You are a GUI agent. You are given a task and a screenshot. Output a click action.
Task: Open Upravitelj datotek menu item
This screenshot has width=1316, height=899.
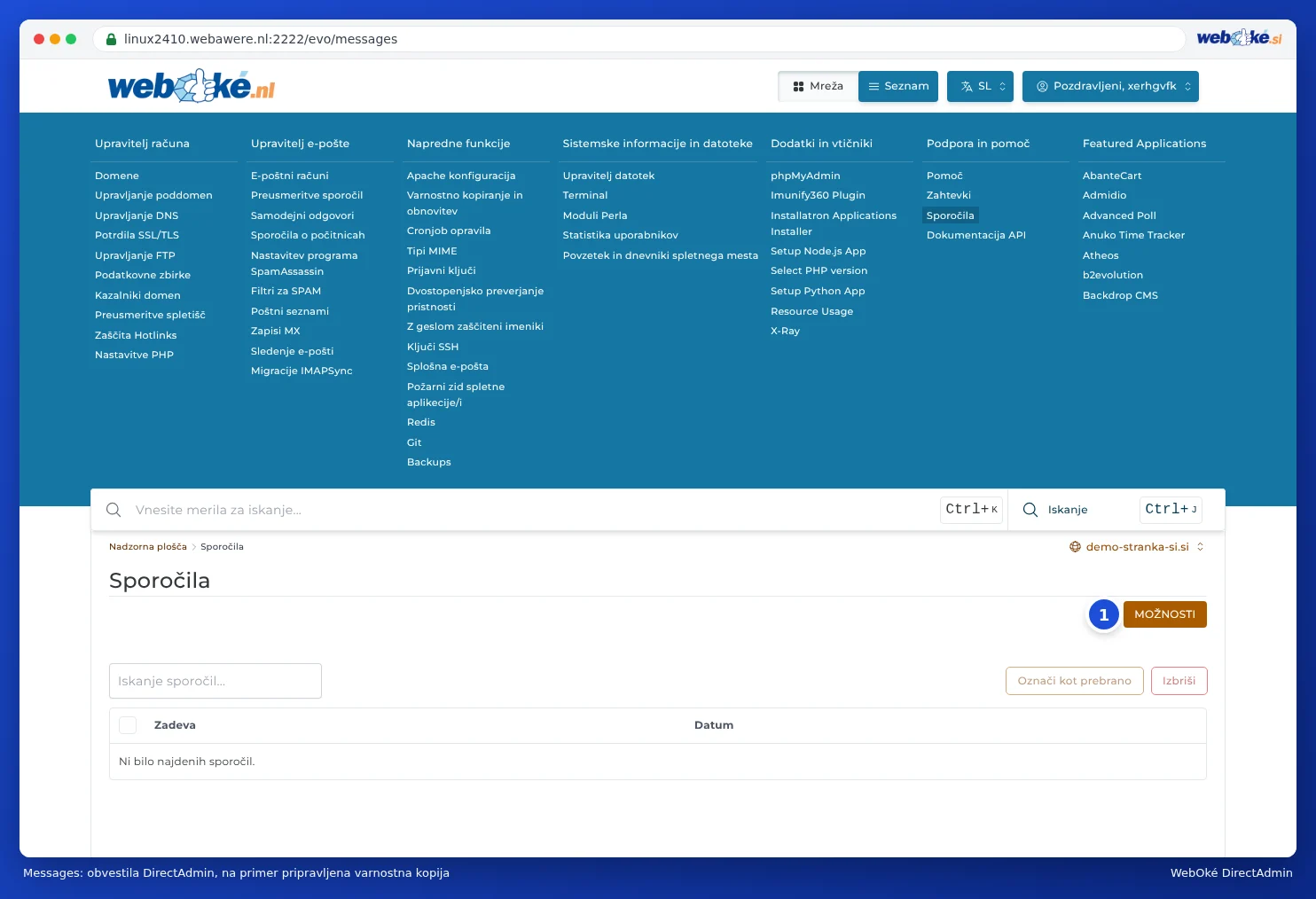tap(608, 176)
